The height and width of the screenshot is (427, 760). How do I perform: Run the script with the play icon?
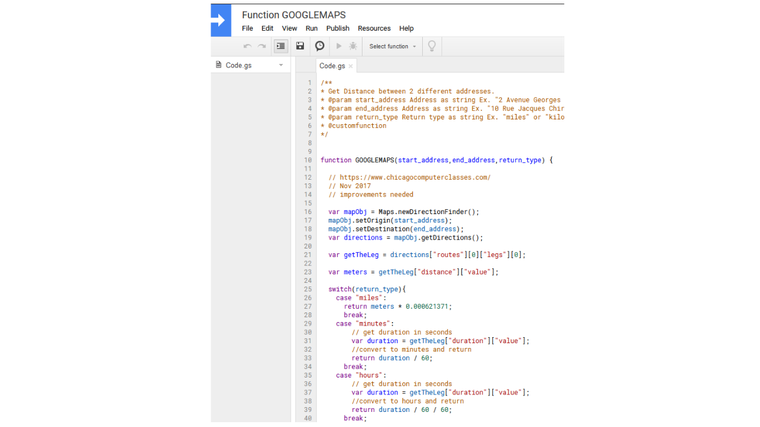pyautogui.click(x=339, y=46)
